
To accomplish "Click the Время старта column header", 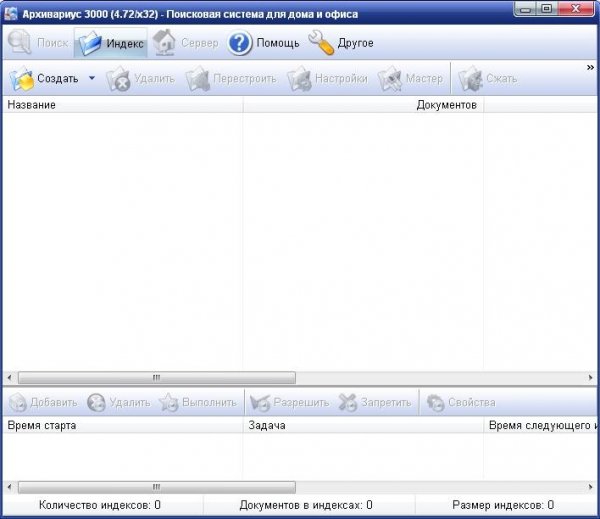I will 122,426.
